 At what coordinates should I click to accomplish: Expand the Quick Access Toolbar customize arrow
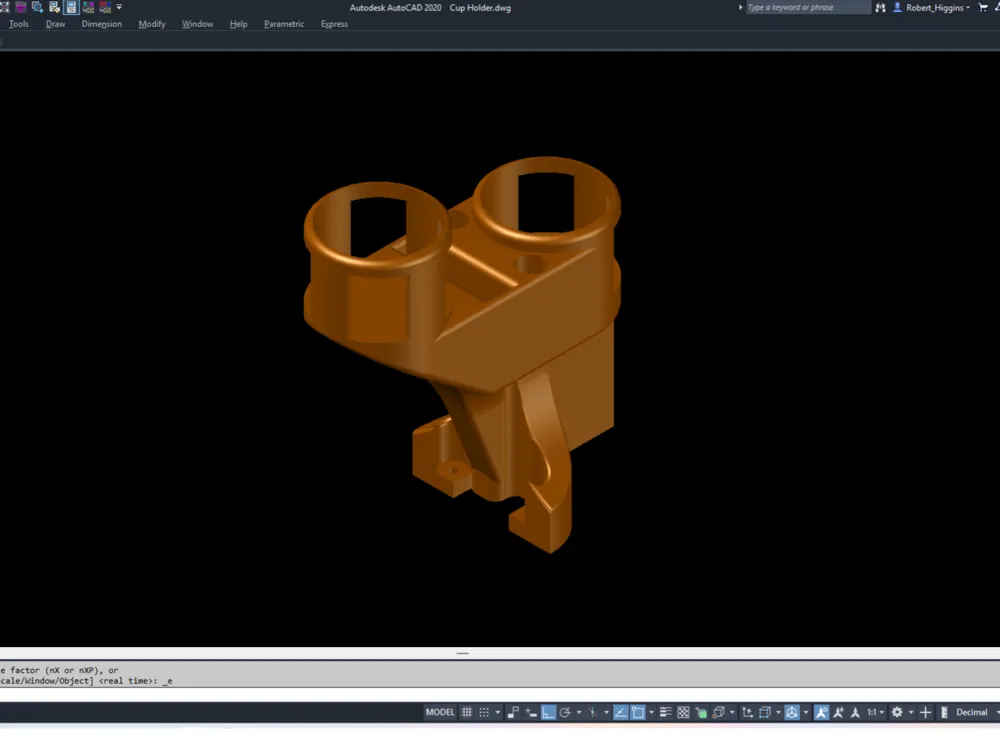click(119, 7)
